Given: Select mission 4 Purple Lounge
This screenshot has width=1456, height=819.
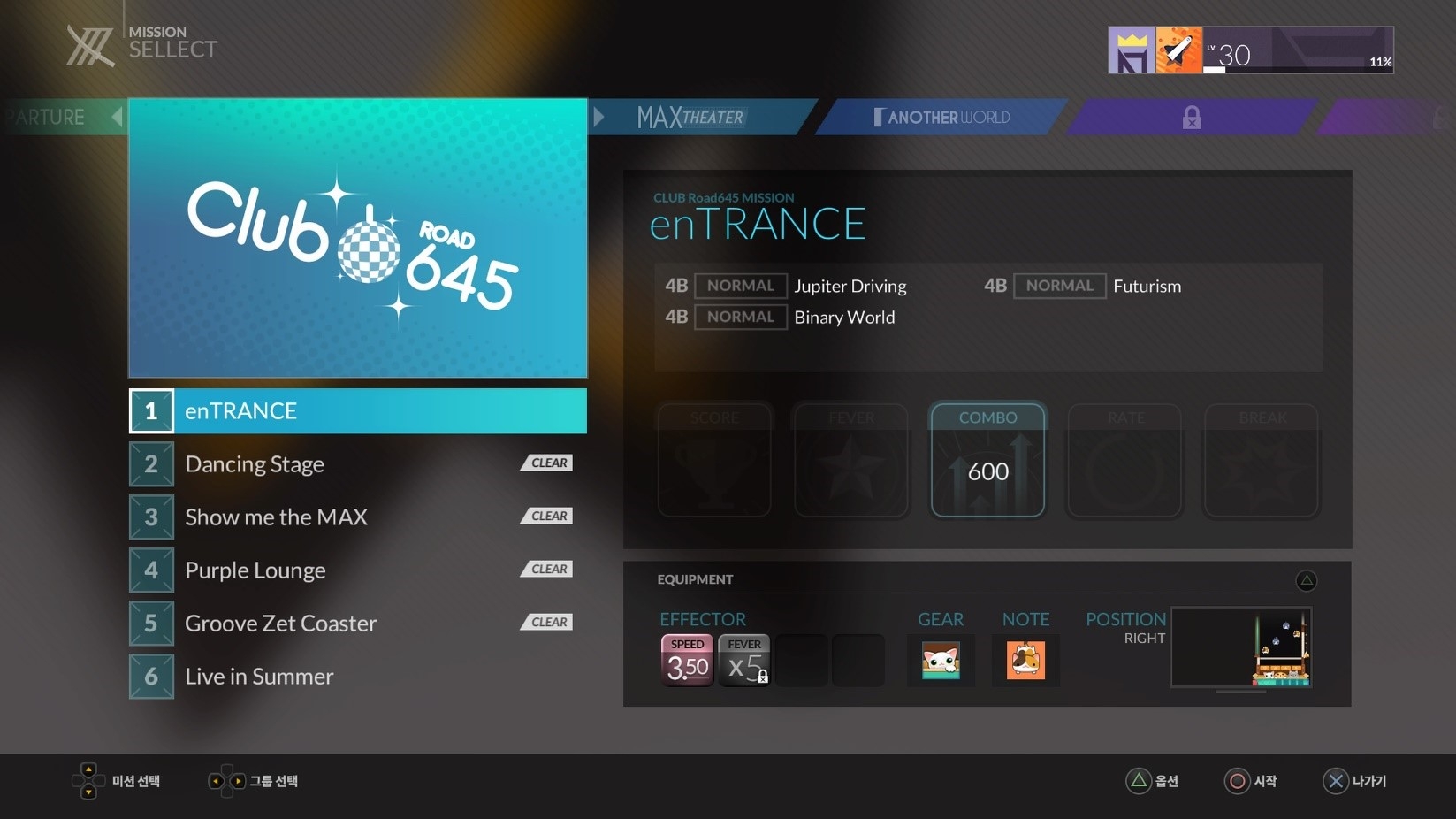Looking at the screenshot, I should [358, 570].
